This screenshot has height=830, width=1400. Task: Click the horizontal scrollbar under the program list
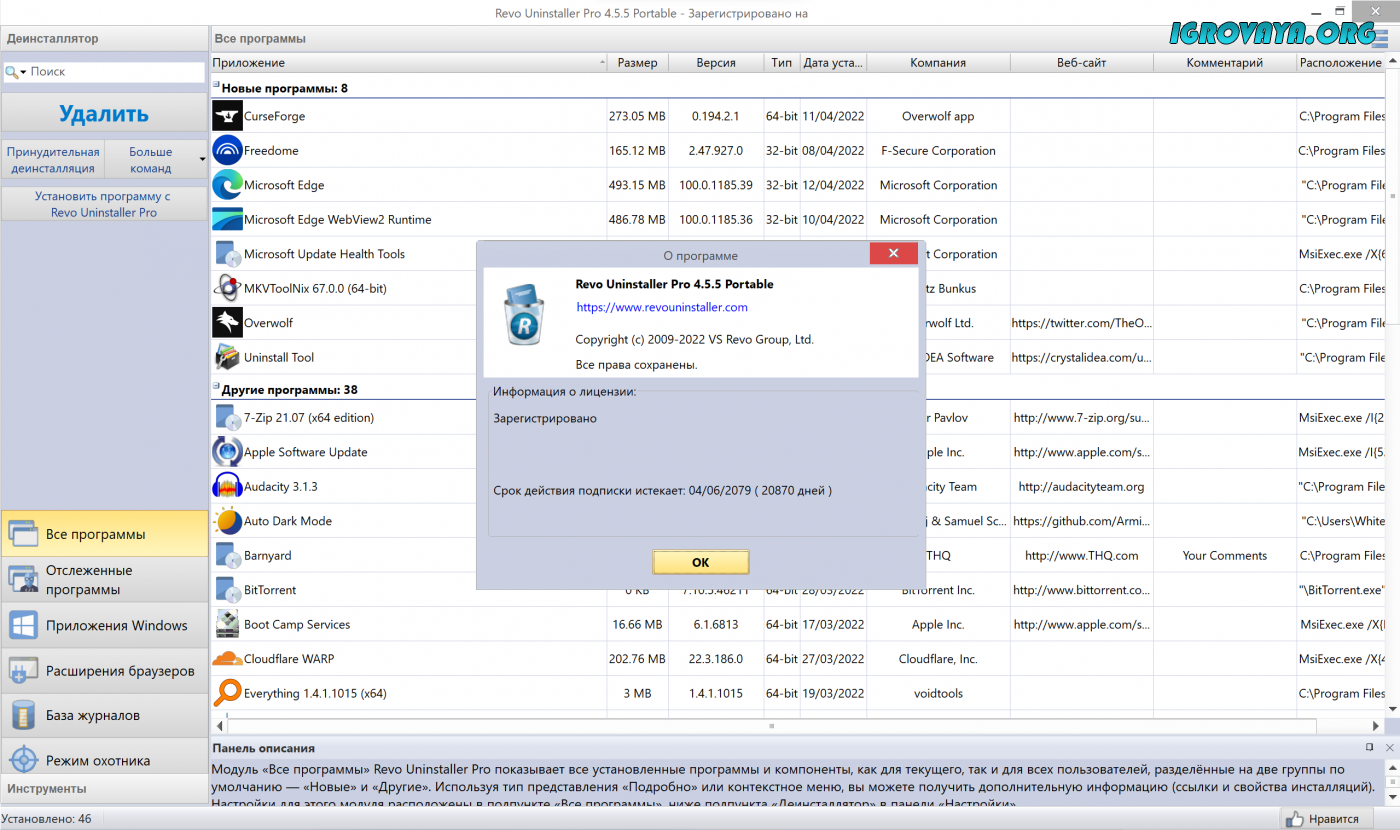770,725
